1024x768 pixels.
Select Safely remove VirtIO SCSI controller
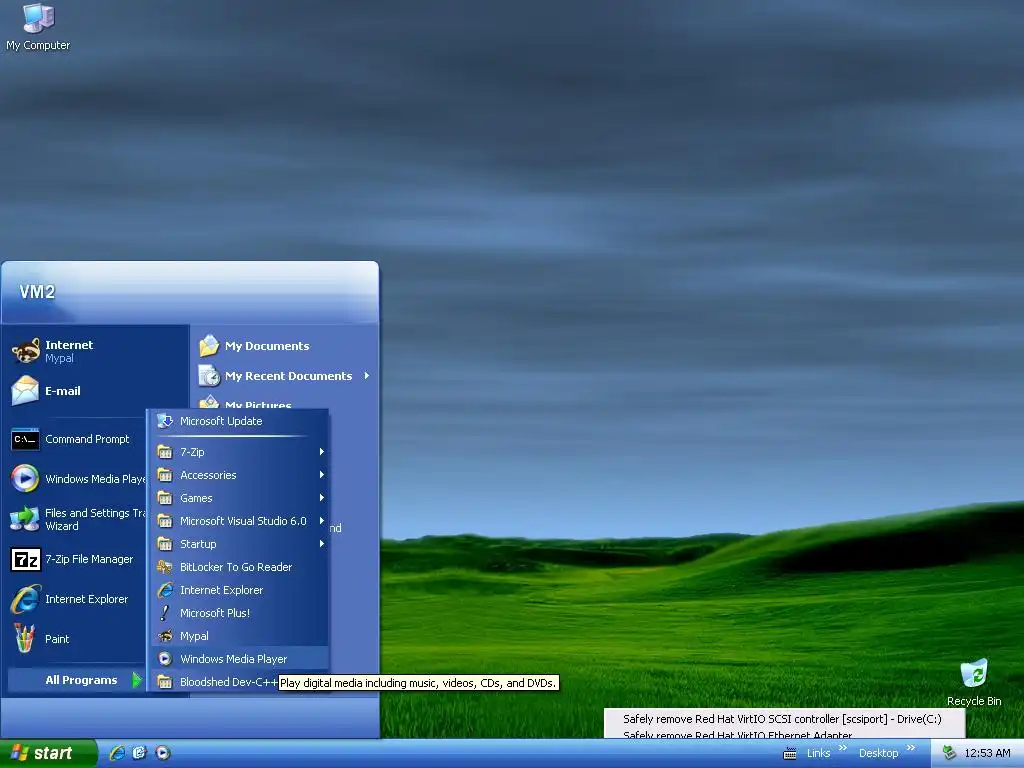(x=782, y=718)
